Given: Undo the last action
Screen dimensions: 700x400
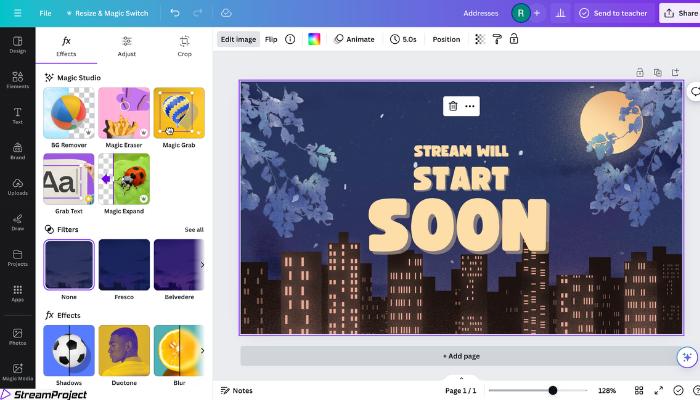Looking at the screenshot, I should (175, 13).
